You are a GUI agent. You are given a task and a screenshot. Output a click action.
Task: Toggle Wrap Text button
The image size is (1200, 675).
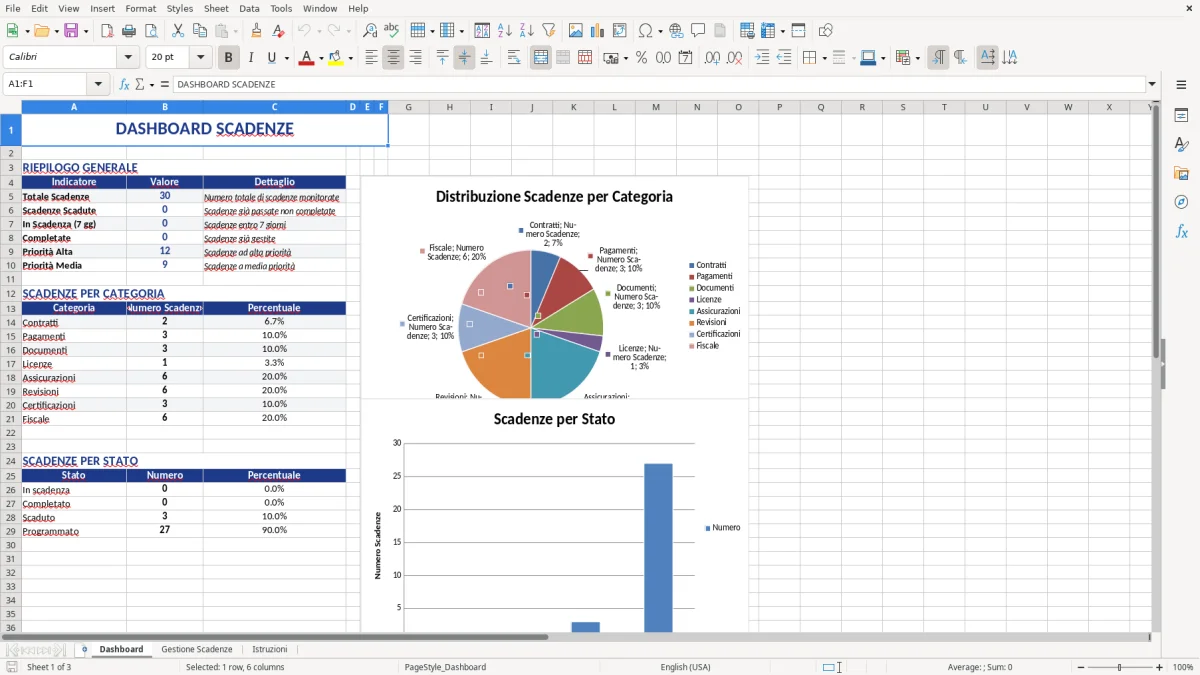pos(514,58)
